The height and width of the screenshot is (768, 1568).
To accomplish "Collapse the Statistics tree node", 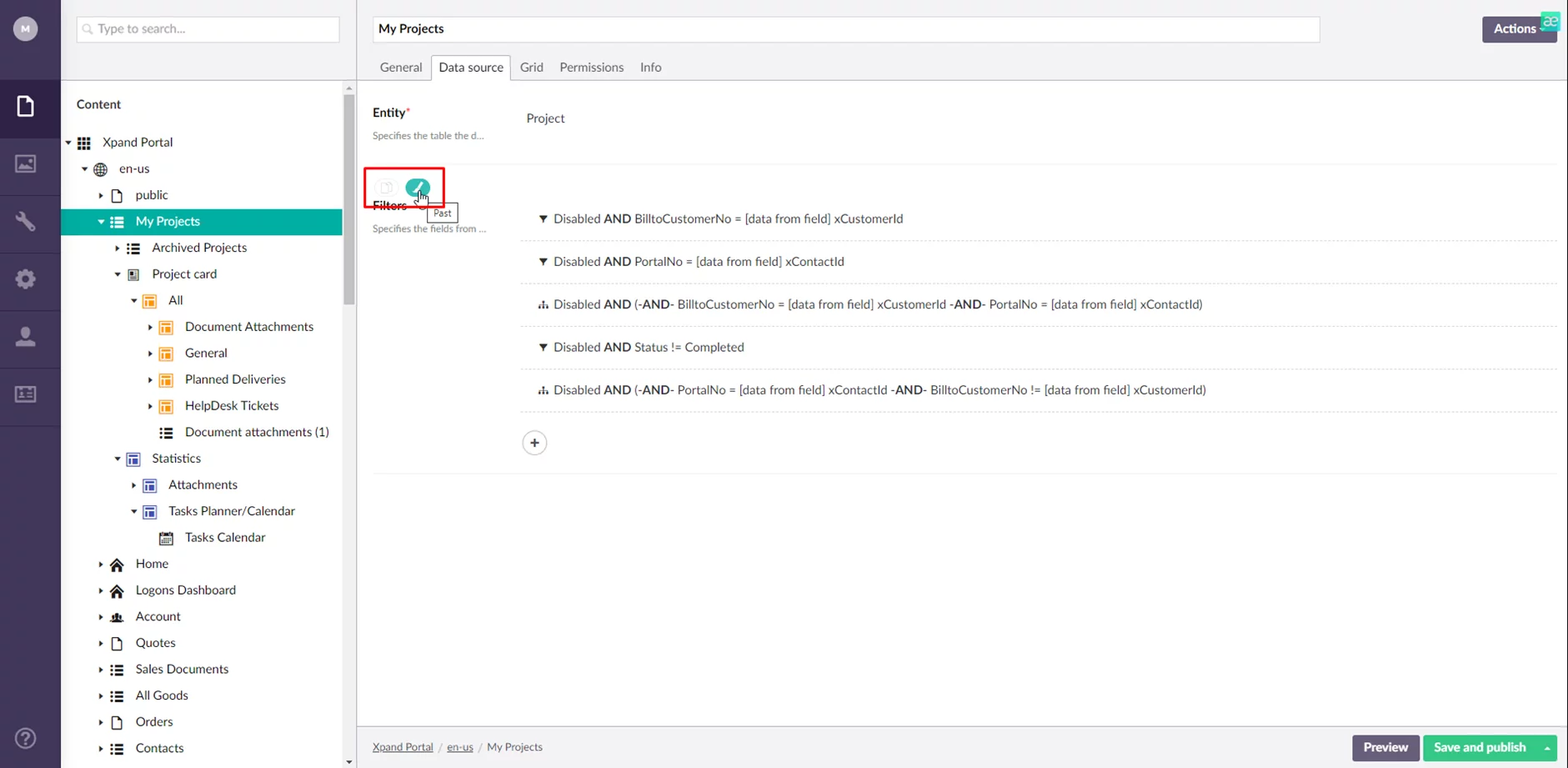I will [x=118, y=459].
